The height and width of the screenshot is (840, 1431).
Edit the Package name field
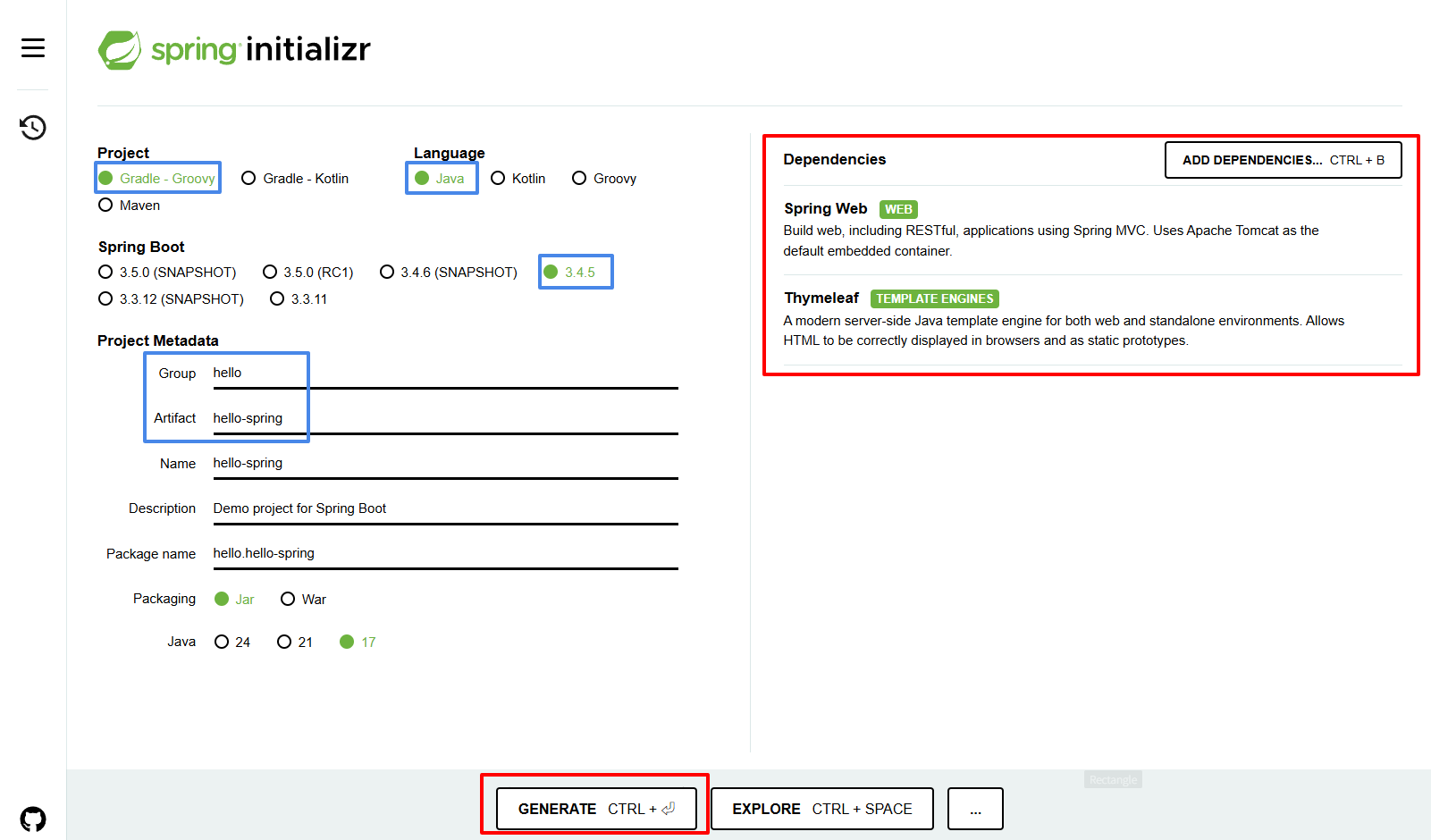445,553
